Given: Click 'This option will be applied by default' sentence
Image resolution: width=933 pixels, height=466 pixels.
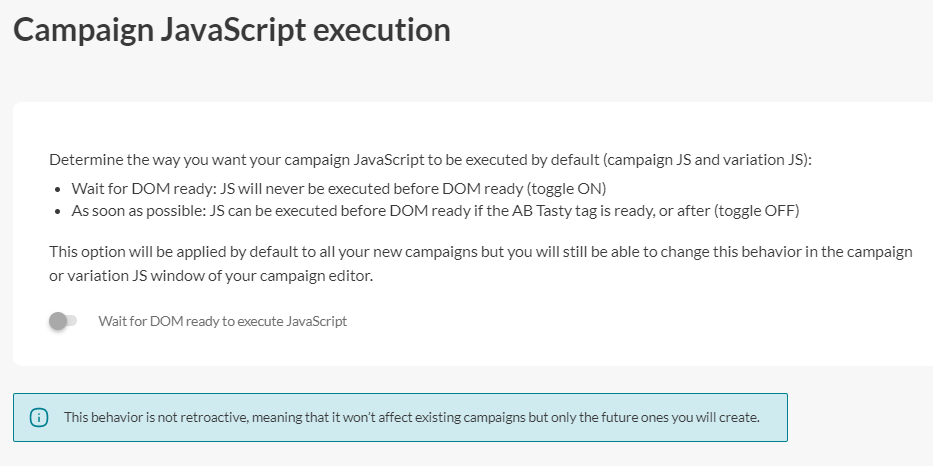Looking at the screenshot, I should [481, 264].
